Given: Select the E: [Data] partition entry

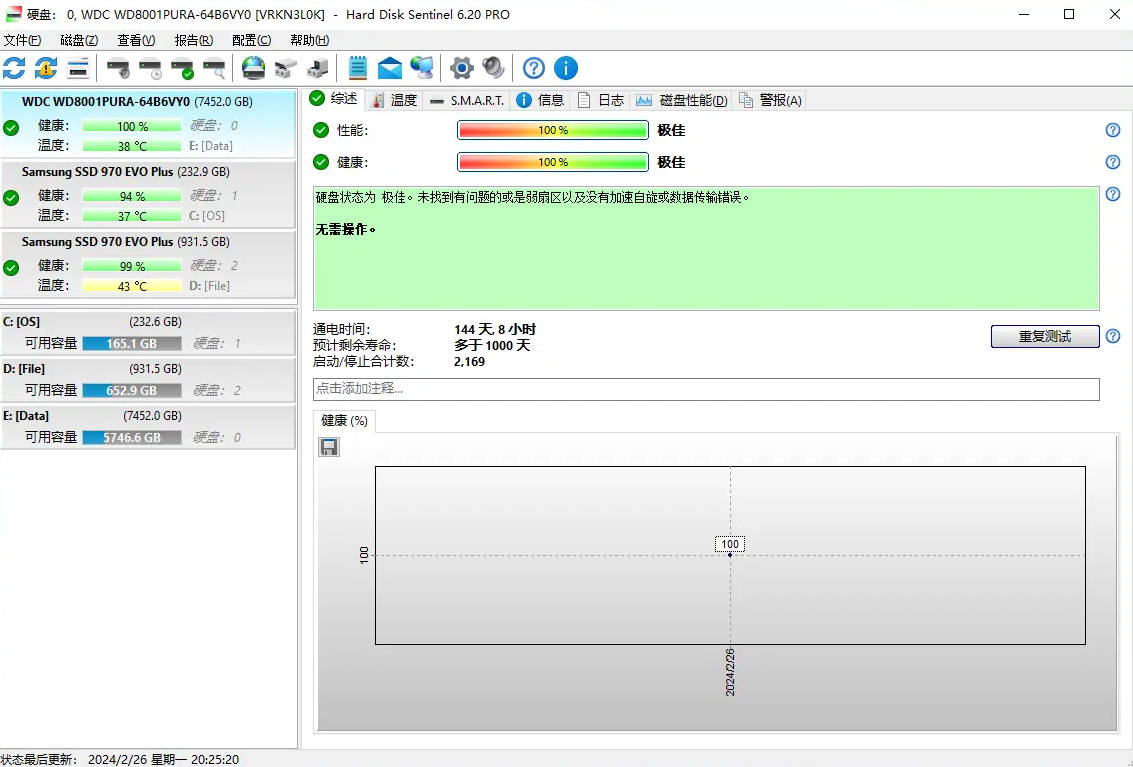Looking at the screenshot, I should click(x=148, y=427).
